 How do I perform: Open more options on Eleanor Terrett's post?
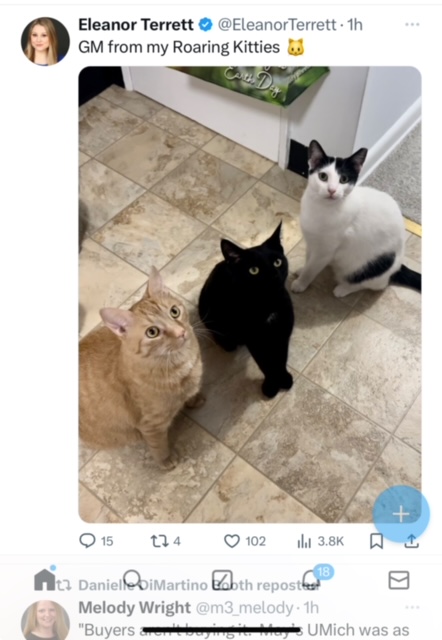tap(412, 24)
